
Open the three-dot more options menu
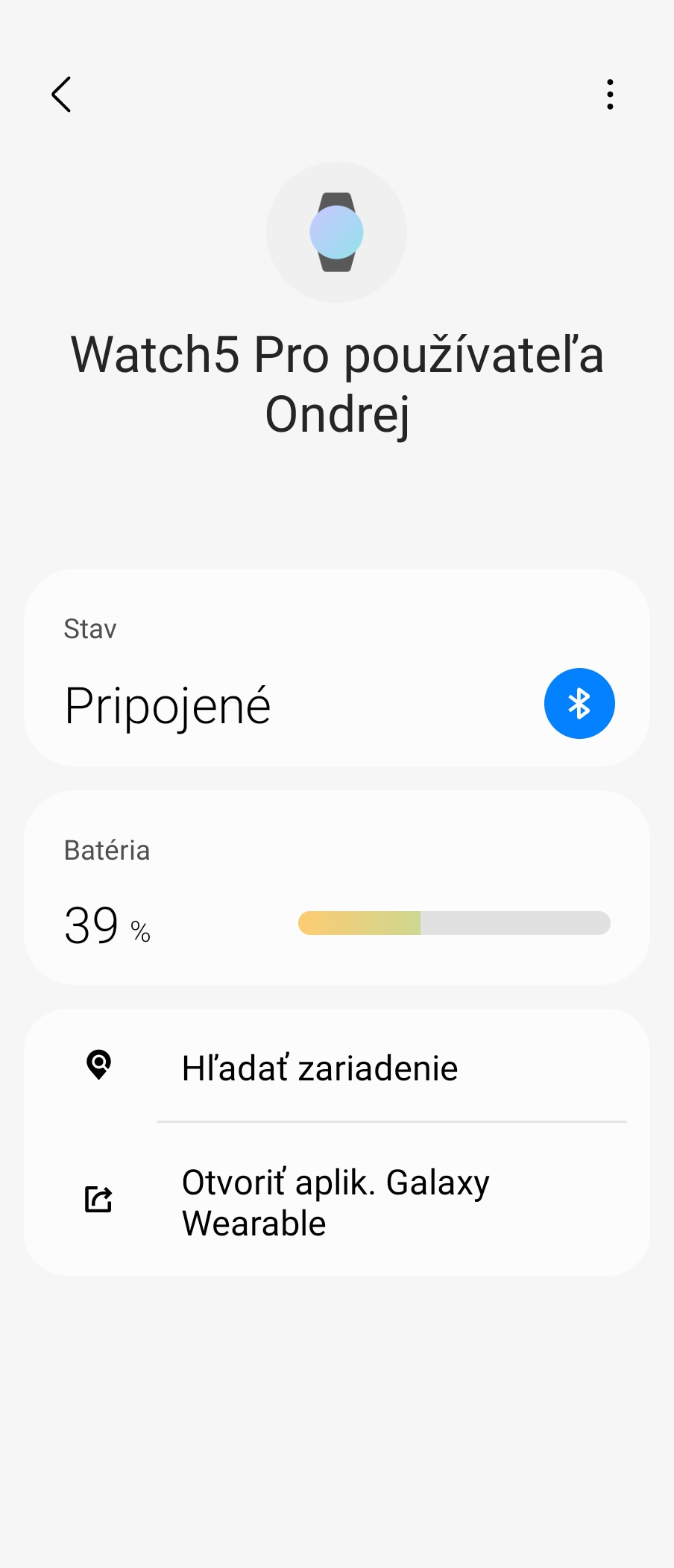pos(610,95)
